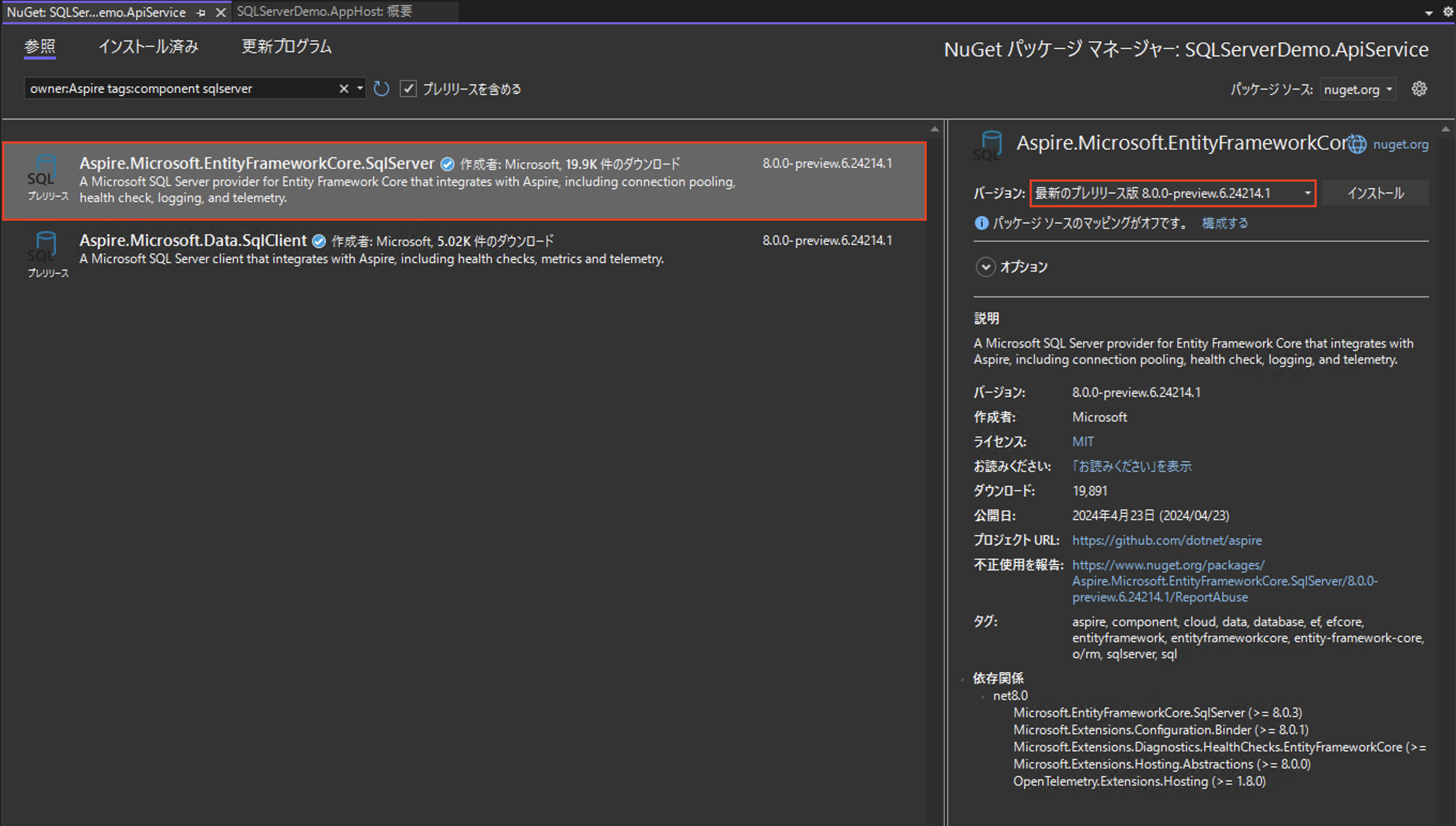Click the verified checkmark next to EntityFrameworkCore.SqlServer
Viewport: 1456px width, 826px height.
coord(447,163)
